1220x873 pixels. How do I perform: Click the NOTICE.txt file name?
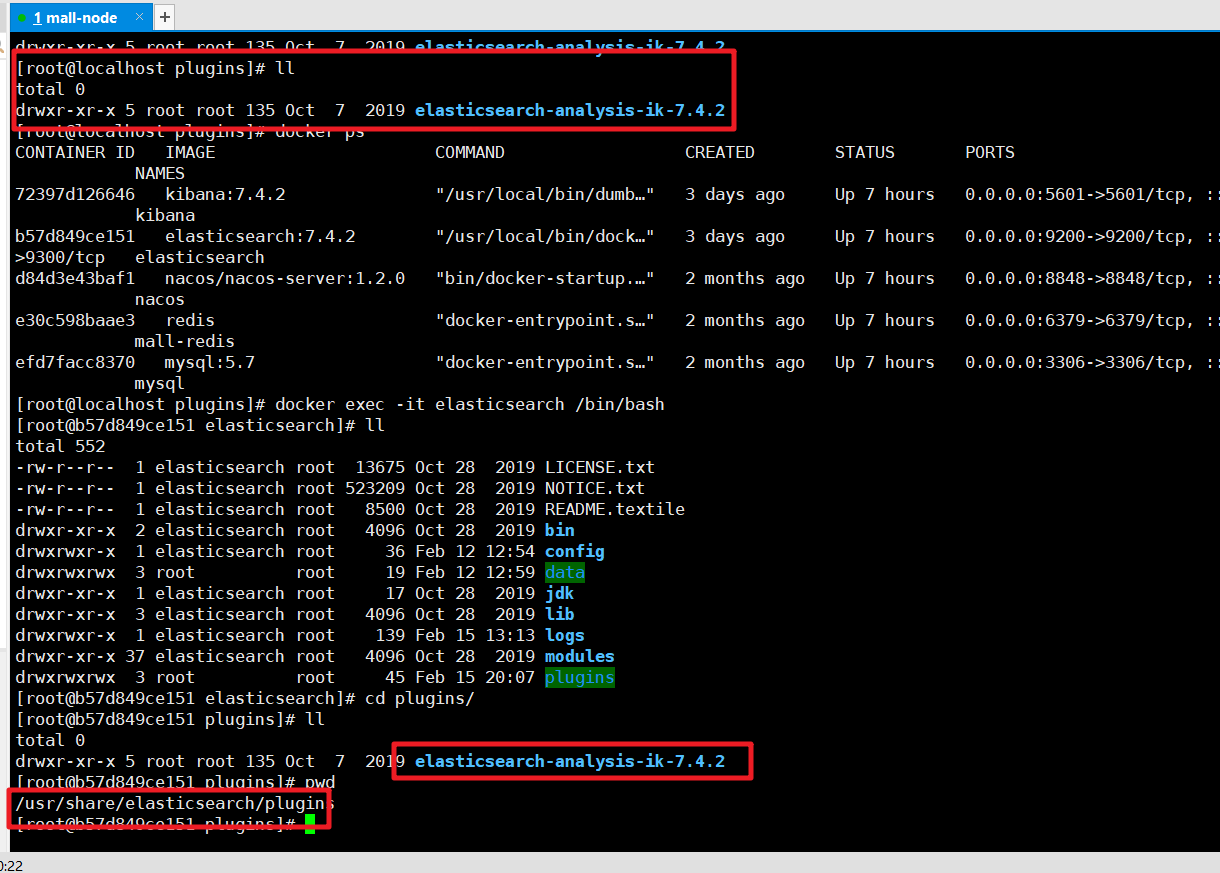[x=595, y=488]
